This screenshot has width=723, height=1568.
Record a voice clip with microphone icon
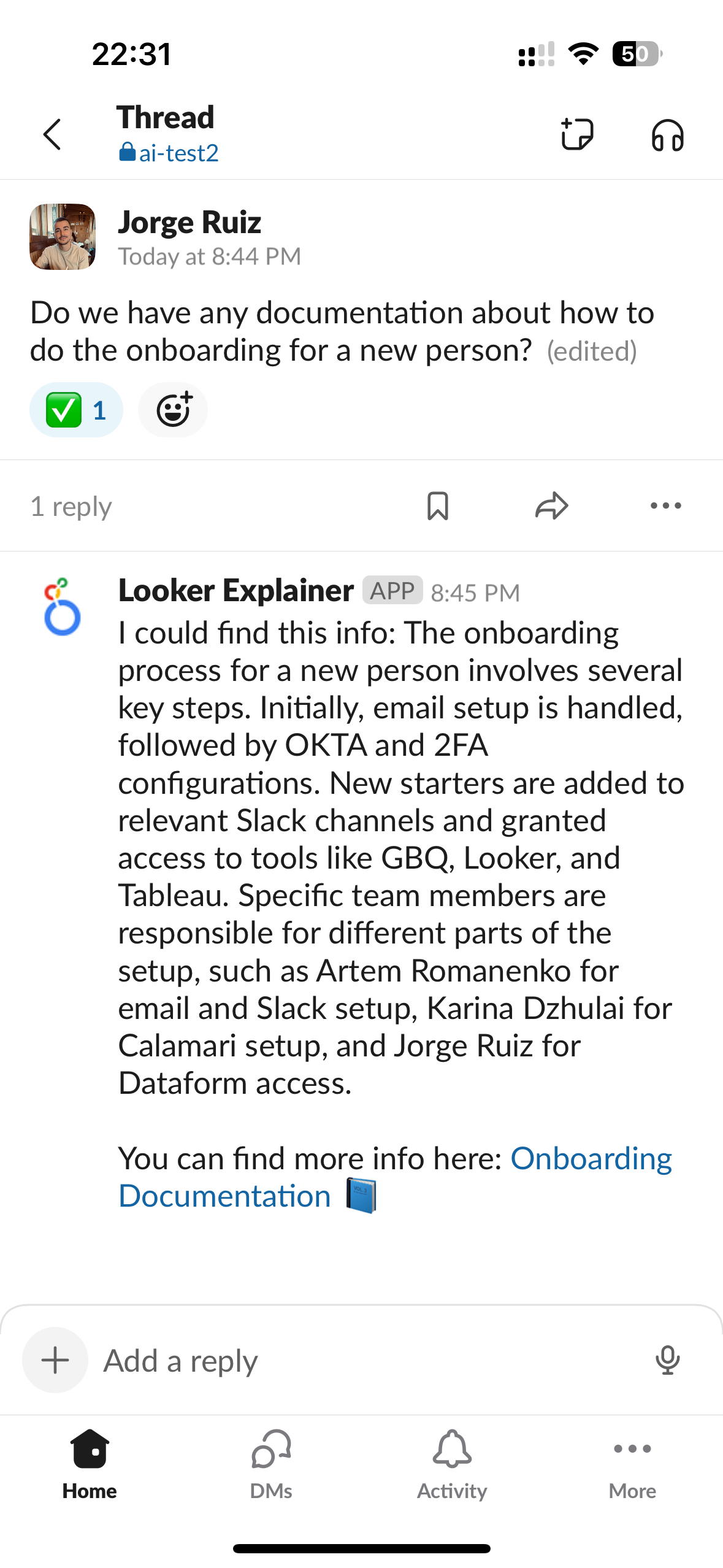(668, 1360)
